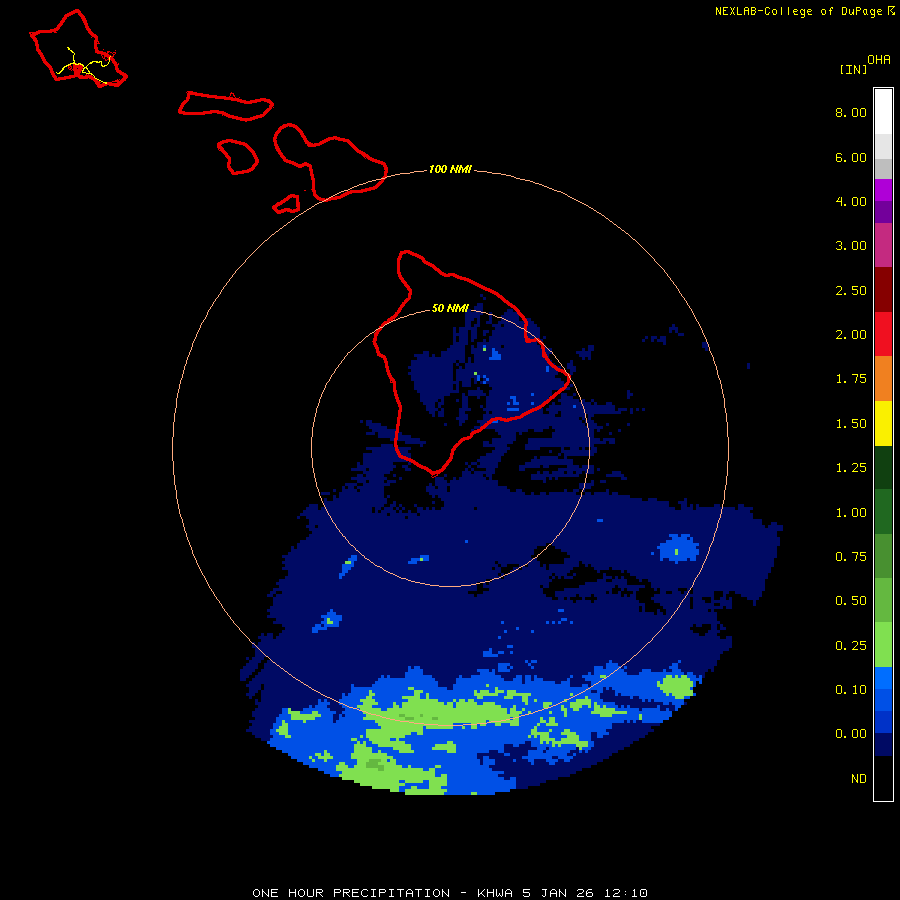Click the 8.00 legend value
900x900 pixels.
[x=851, y=112]
